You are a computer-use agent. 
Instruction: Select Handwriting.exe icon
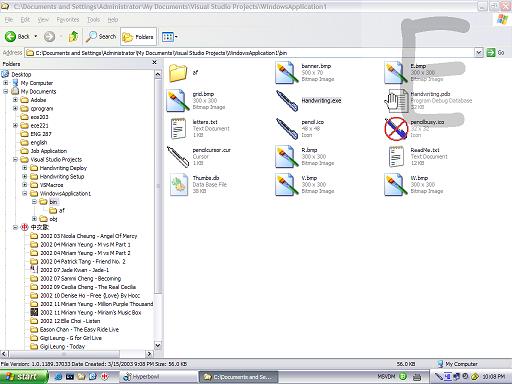287,101
